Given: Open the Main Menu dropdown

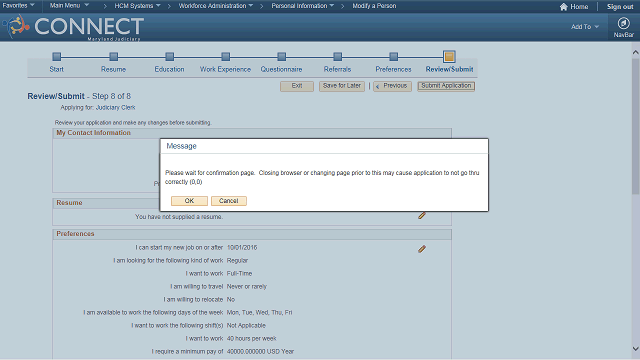Looking at the screenshot, I should [x=69, y=6].
